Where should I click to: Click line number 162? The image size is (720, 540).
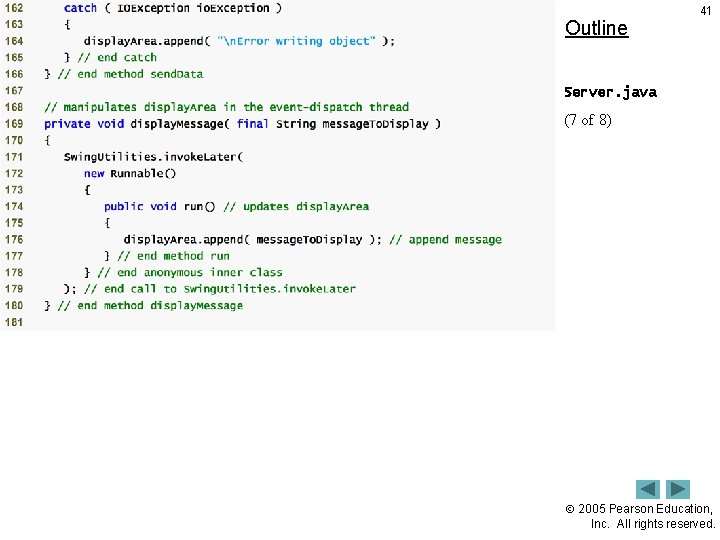[x=14, y=8]
